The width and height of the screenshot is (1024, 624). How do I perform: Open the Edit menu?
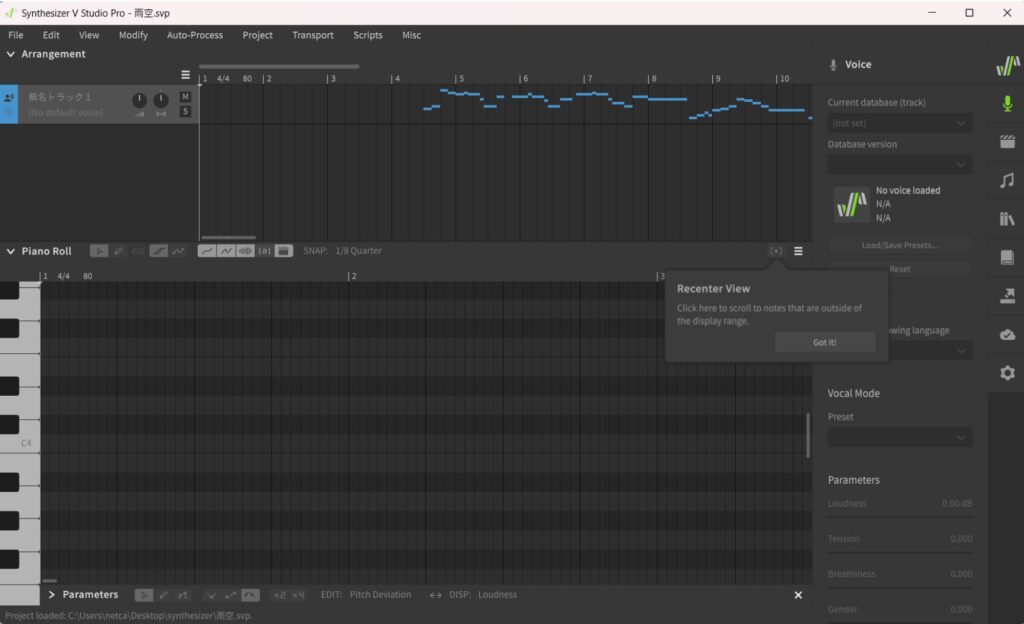[x=51, y=35]
